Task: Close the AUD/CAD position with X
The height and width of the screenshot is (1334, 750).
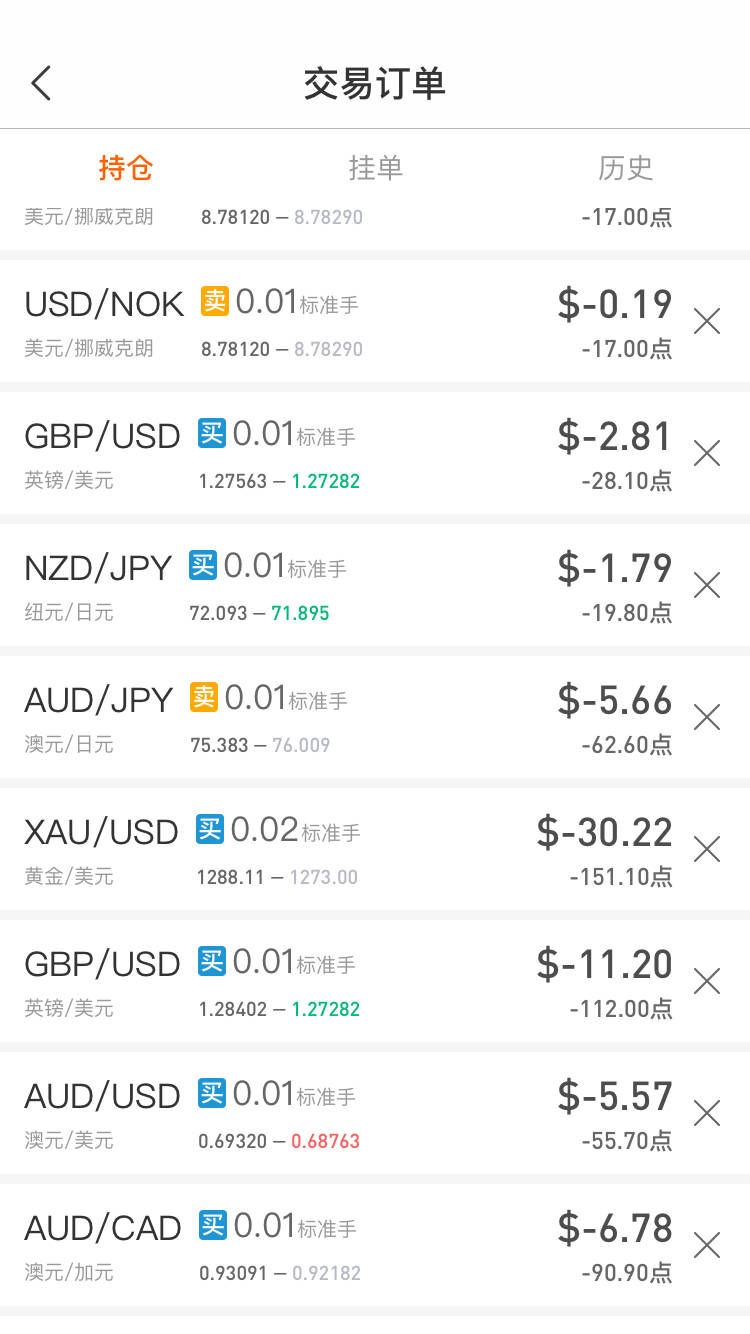Action: pos(707,1245)
